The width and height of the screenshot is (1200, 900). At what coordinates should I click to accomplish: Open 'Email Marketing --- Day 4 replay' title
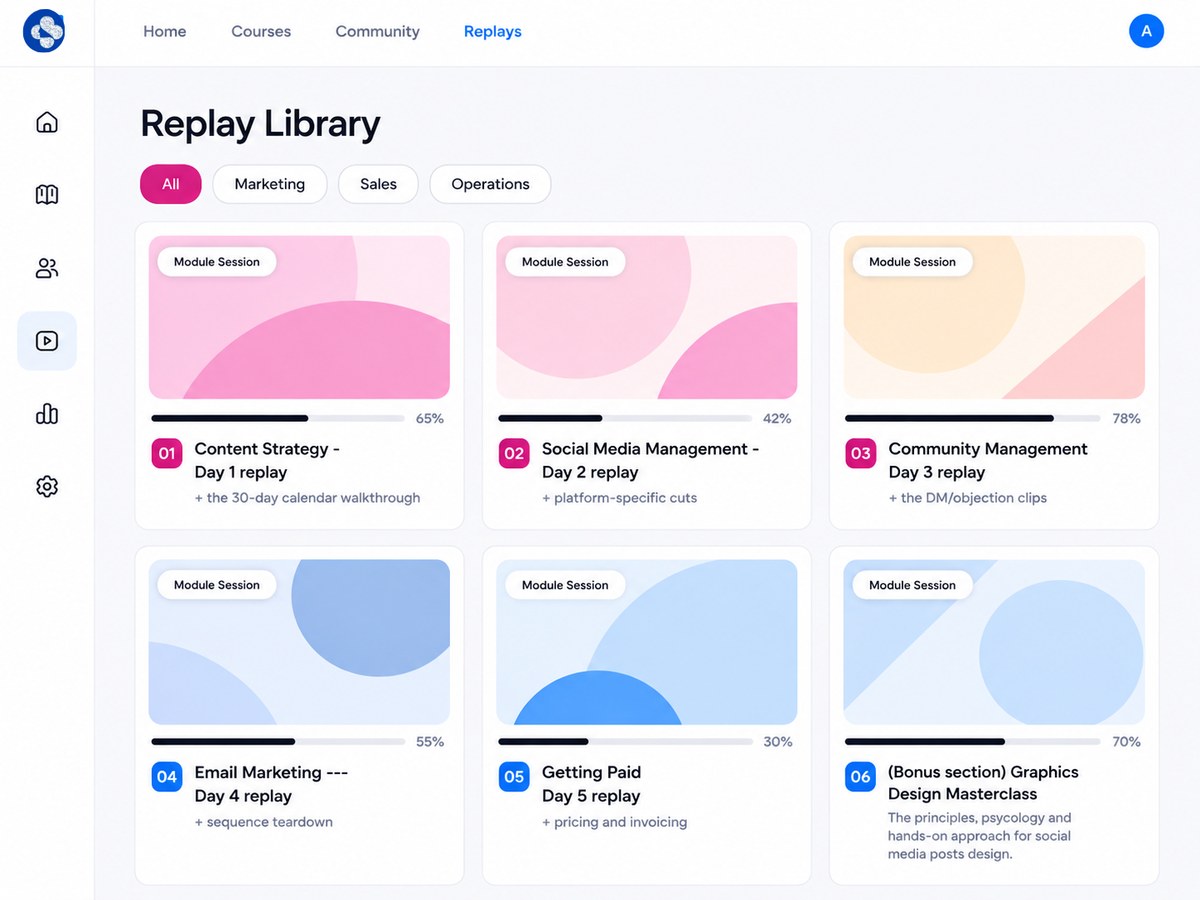click(x=271, y=784)
